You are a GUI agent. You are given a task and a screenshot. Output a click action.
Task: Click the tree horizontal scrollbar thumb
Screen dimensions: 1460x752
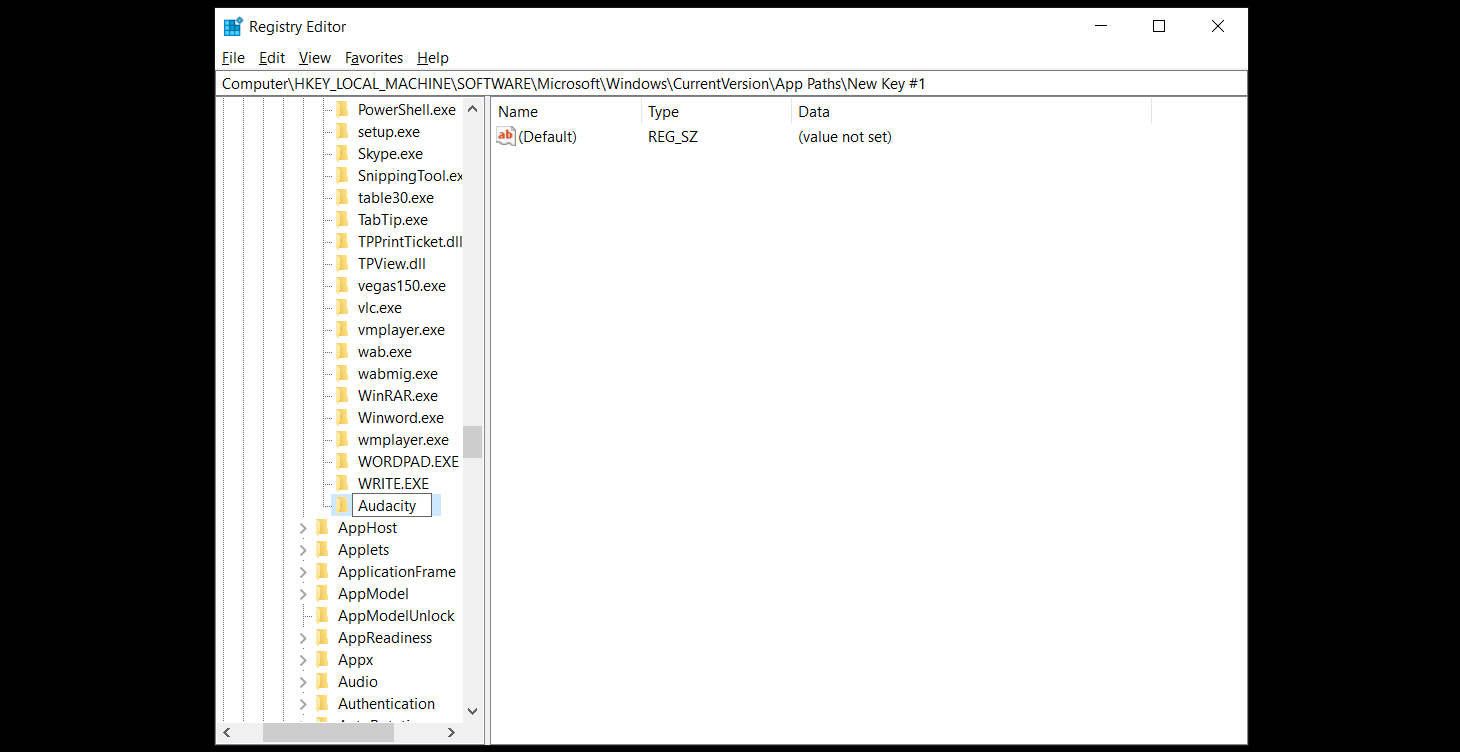(329, 733)
